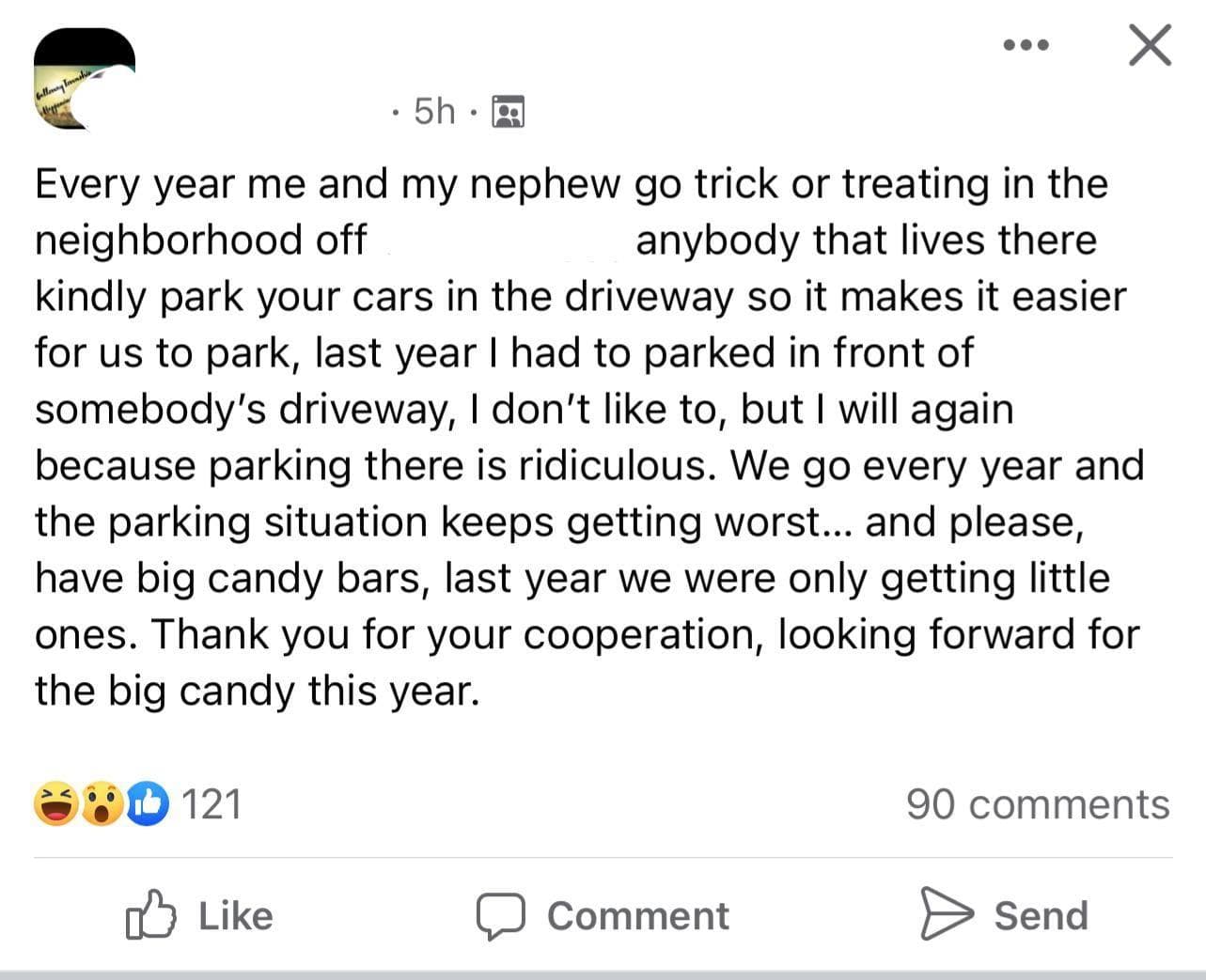Tap the thumbs-up Like icon
1206x980 pixels.
(150, 915)
